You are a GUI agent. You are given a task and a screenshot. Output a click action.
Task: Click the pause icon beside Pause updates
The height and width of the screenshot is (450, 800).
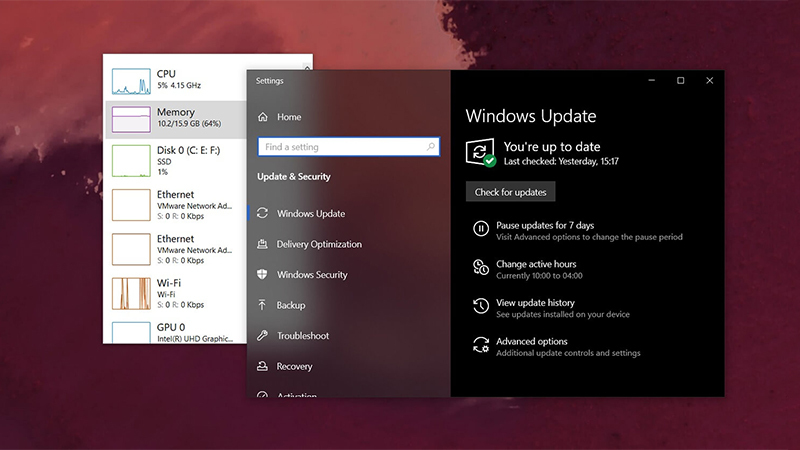481,229
